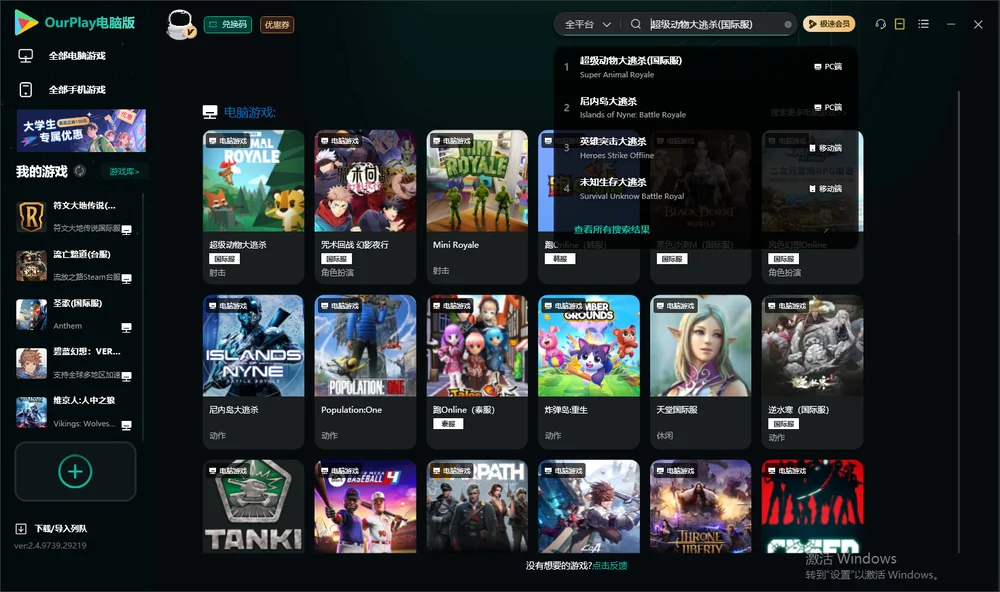Open 维京人:人中之狼 in my games list
1000x592 pixels.
[x=75, y=412]
